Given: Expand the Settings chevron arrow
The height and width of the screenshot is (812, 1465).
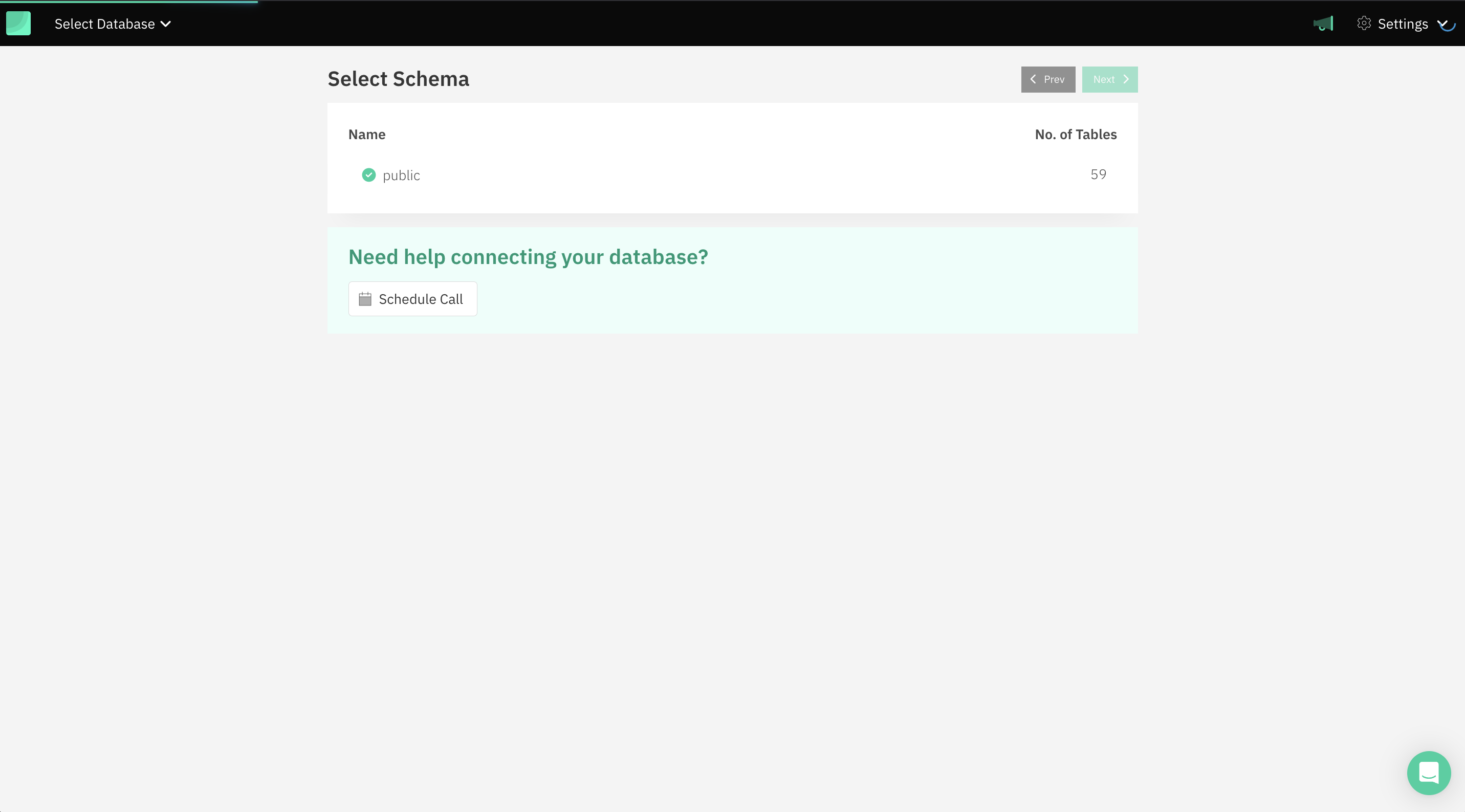Looking at the screenshot, I should (x=1443, y=24).
